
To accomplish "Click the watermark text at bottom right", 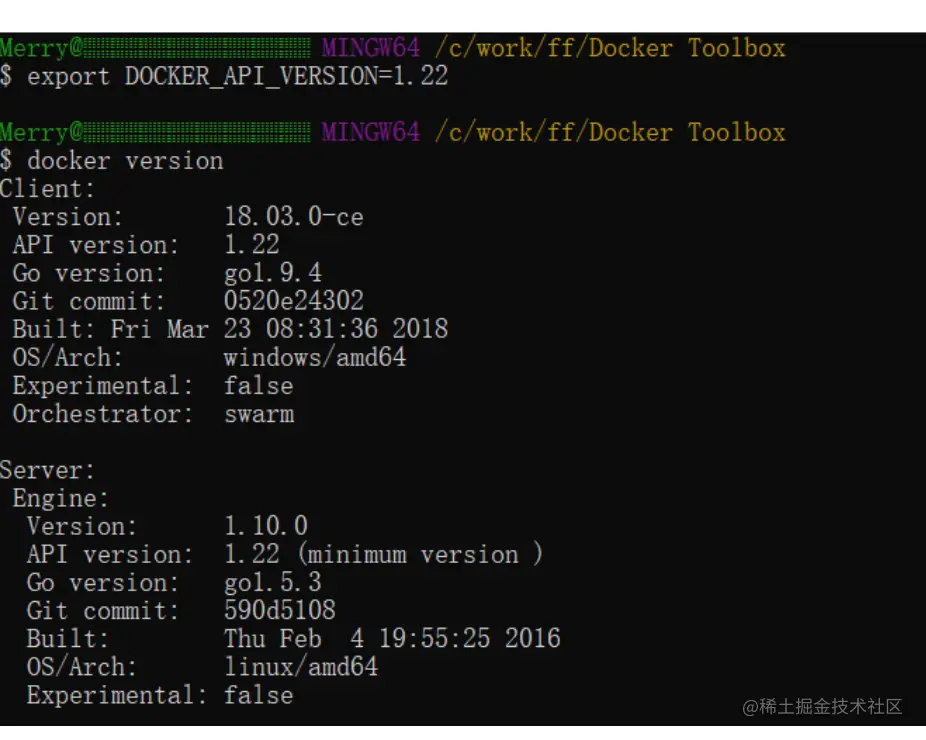I will click(x=822, y=706).
